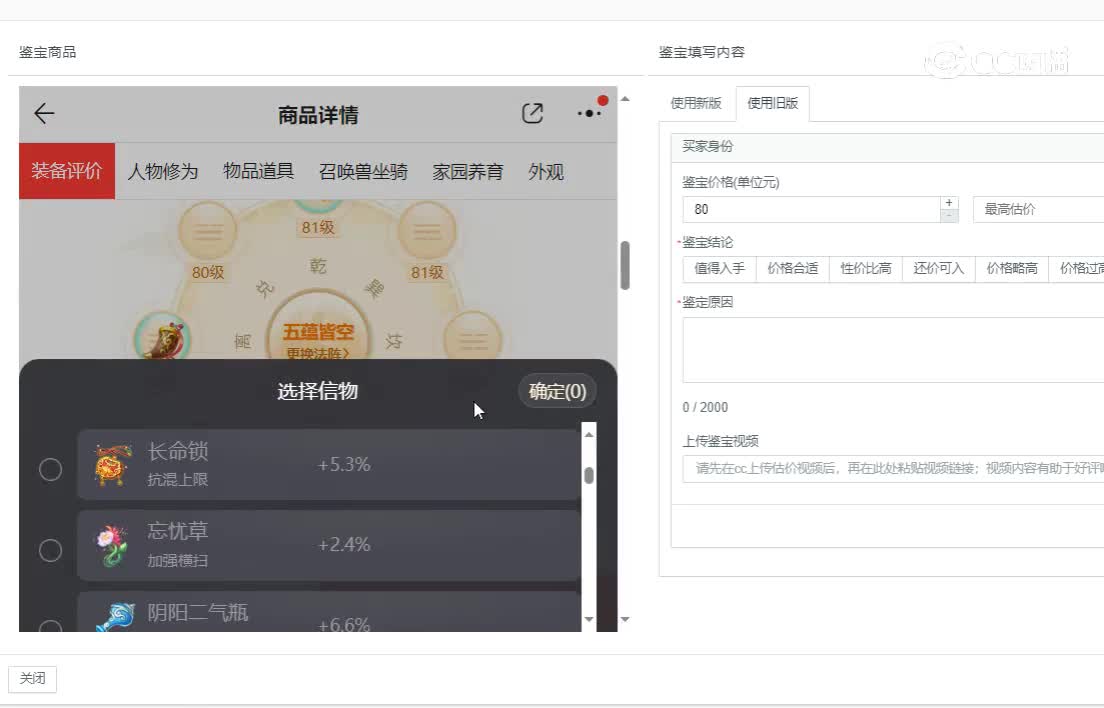Click the 忘忧草 flower icon

[x=113, y=545]
